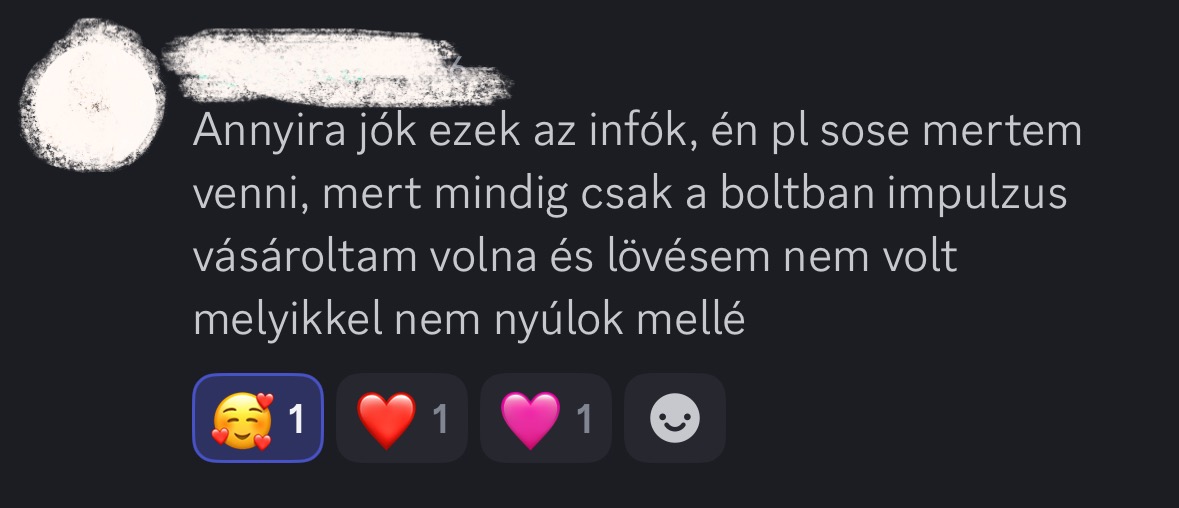Click the highlighted count beside smiling face

(x=297, y=419)
